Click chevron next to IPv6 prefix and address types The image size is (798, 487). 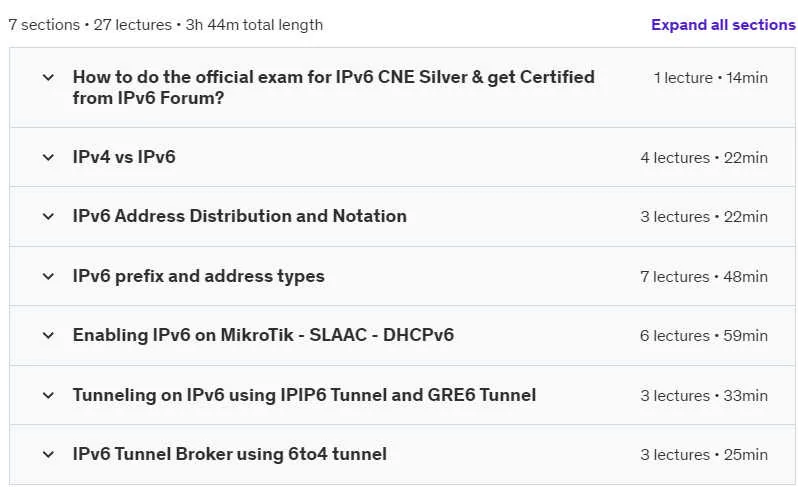(x=48, y=276)
